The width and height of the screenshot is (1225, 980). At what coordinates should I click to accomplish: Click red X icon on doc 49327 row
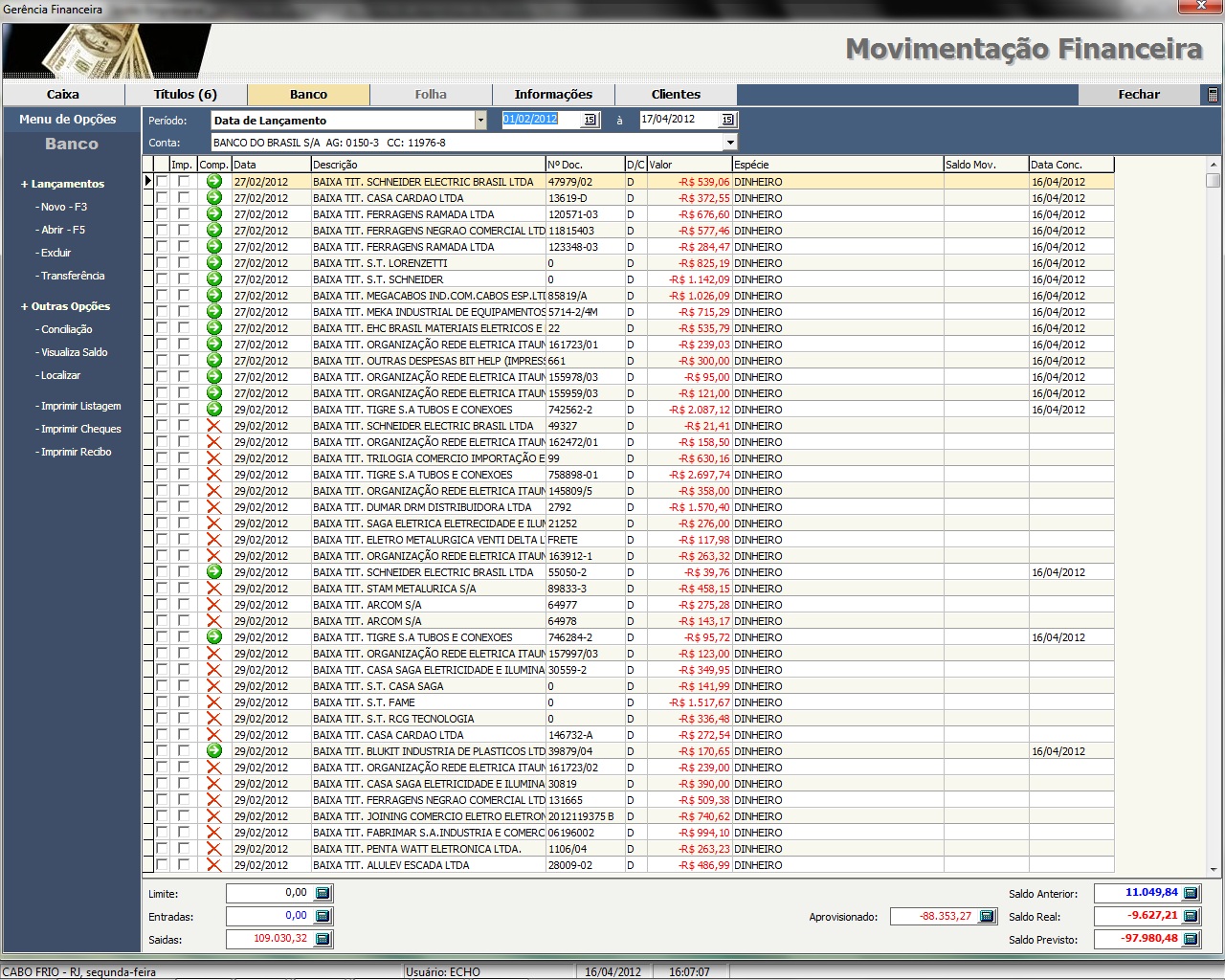(x=214, y=426)
